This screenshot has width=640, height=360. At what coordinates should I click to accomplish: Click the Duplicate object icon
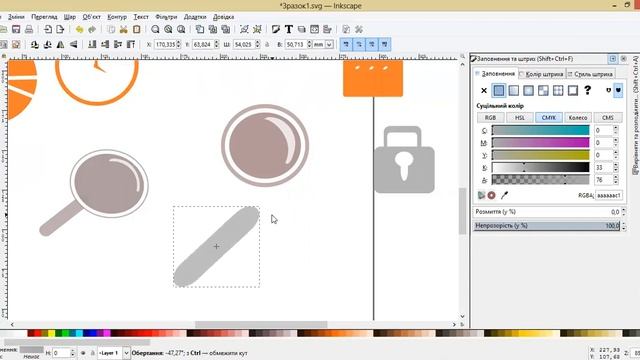[200, 29]
